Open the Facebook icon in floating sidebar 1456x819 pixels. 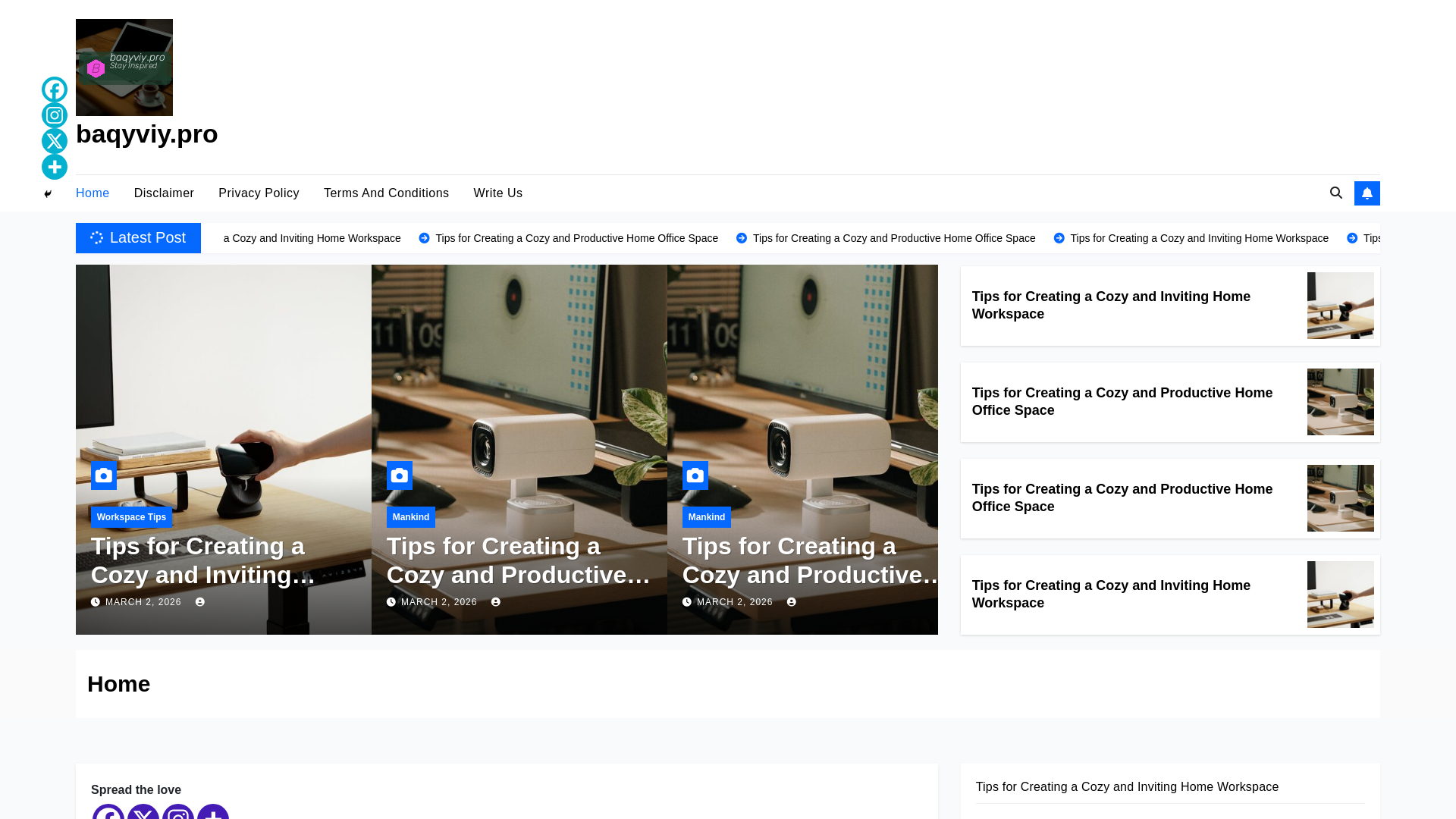(x=55, y=89)
